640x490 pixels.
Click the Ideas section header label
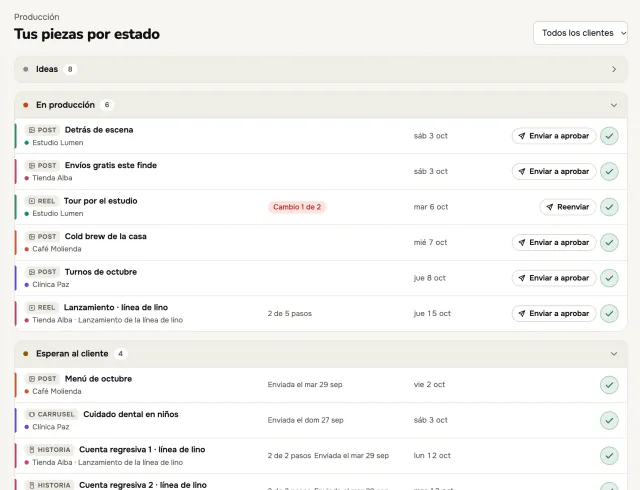pos(47,69)
